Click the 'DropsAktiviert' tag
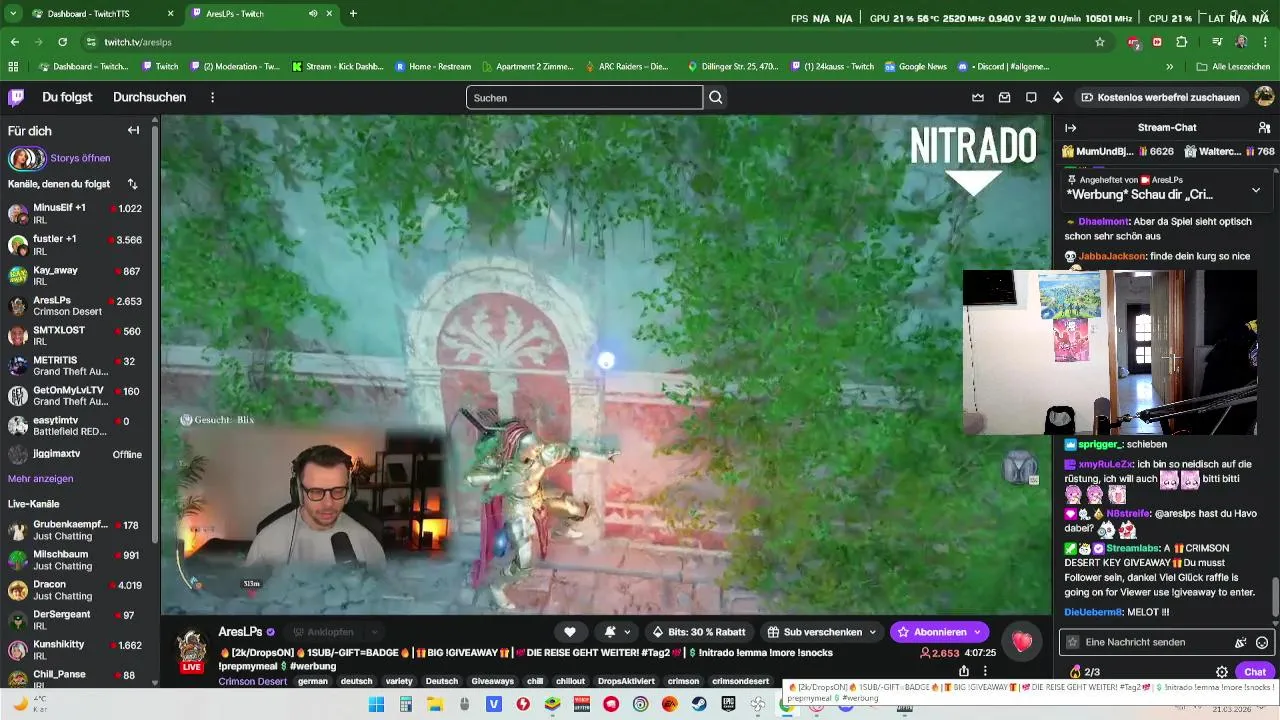Viewport: 1280px width, 720px height. coord(626,681)
